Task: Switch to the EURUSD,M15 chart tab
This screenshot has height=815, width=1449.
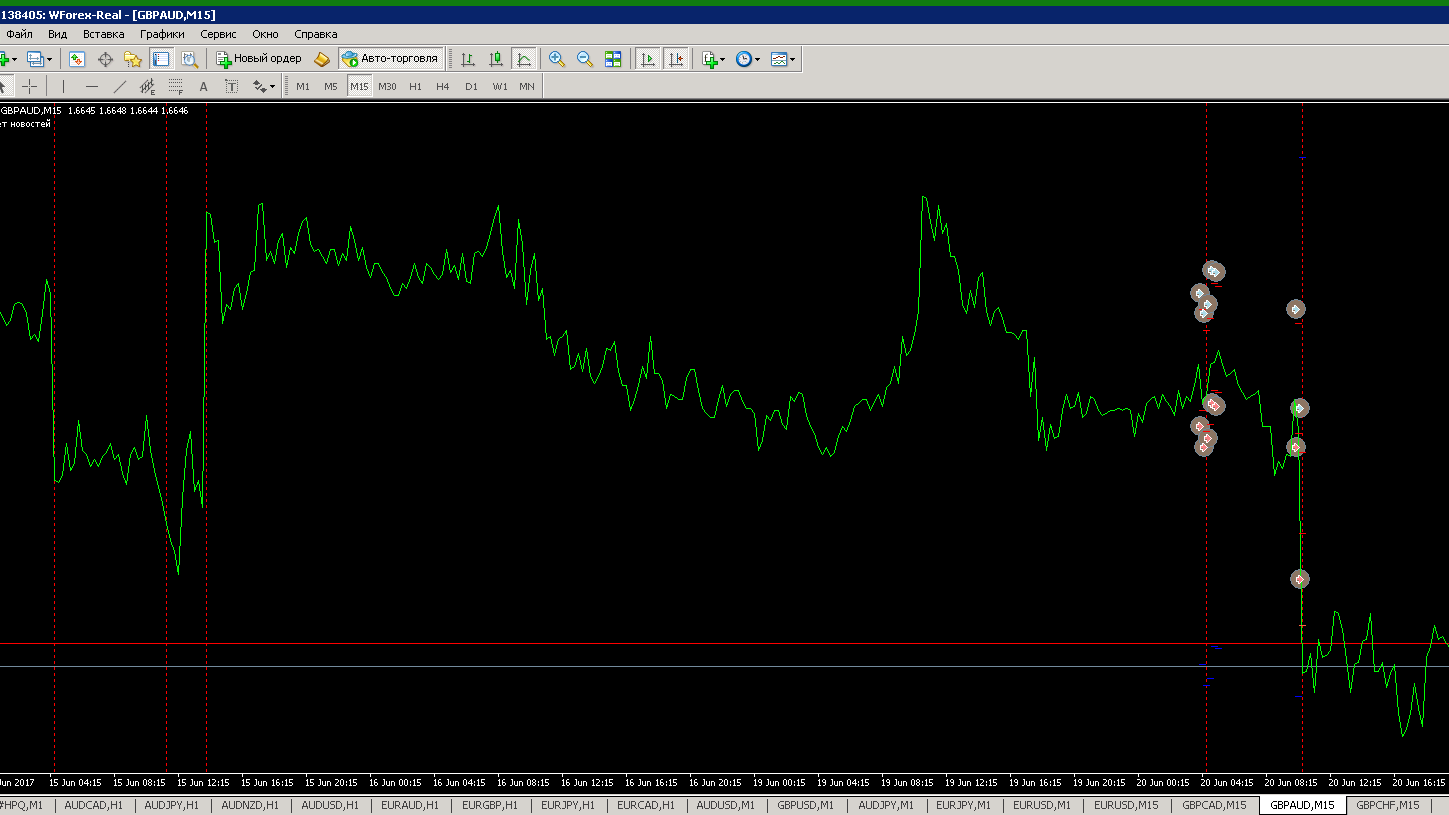Action: point(1126,805)
